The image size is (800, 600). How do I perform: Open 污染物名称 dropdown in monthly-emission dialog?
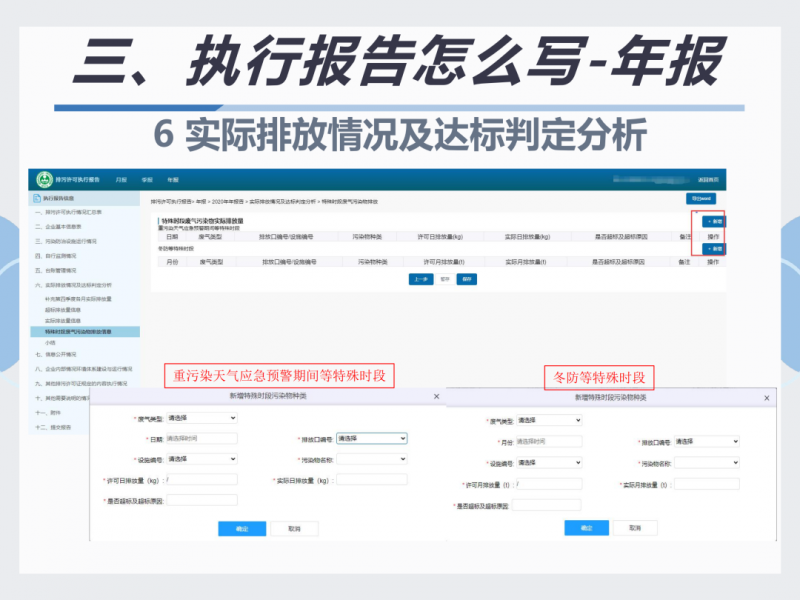point(707,463)
